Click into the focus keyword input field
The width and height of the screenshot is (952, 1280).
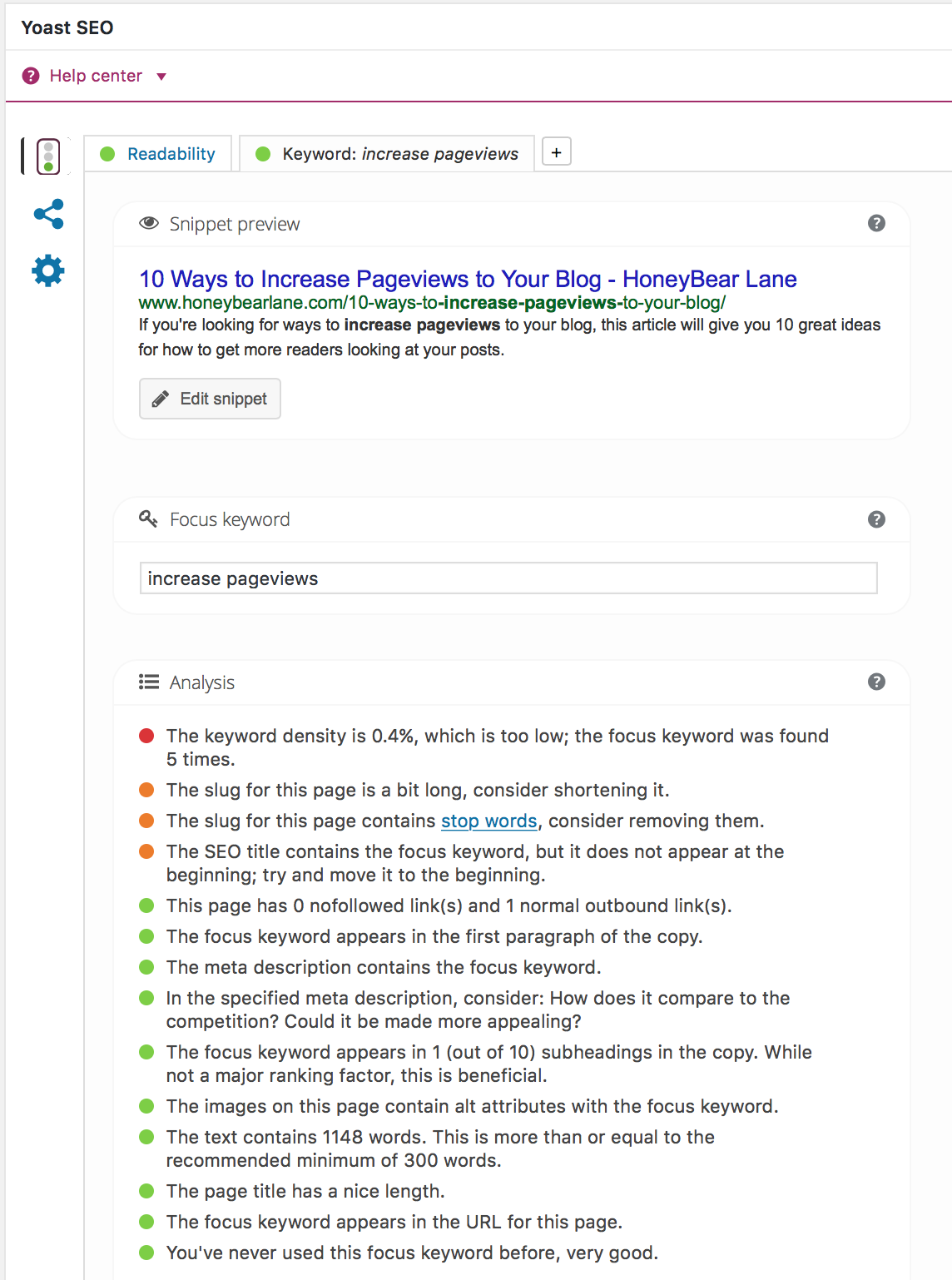pos(508,578)
